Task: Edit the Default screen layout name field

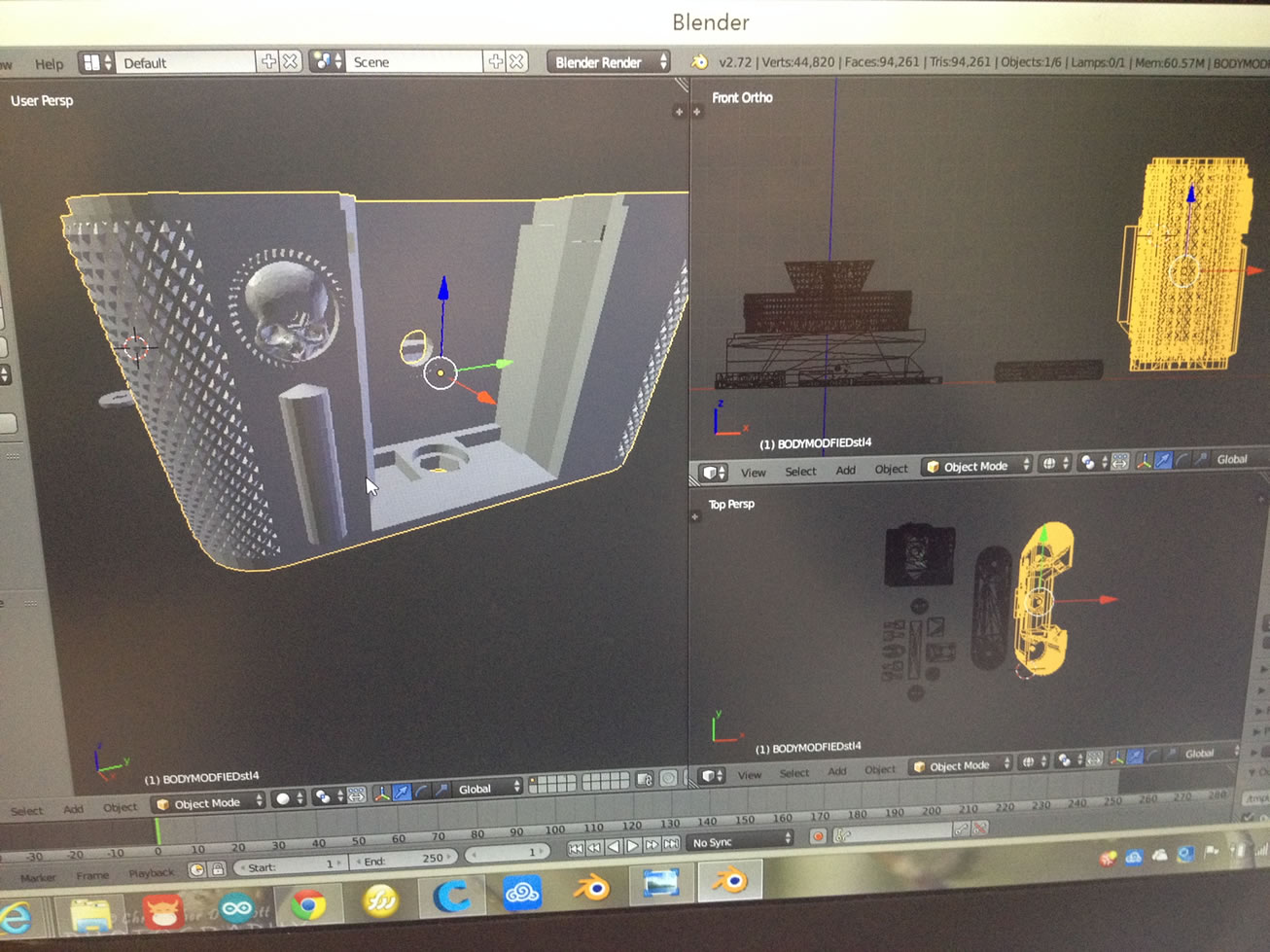Action: [186, 62]
